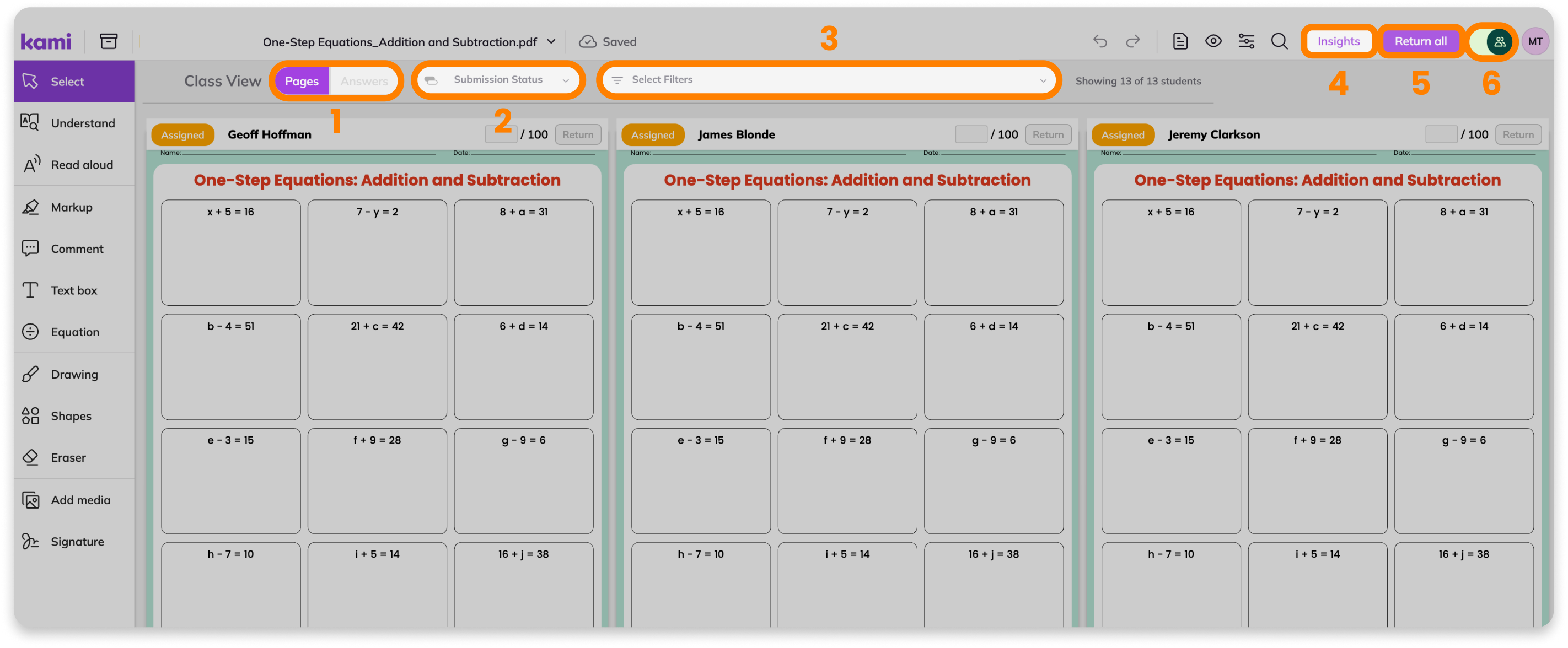This screenshot has height=648, width=1568.
Task: Click the undo arrow
Action: [x=1100, y=41]
